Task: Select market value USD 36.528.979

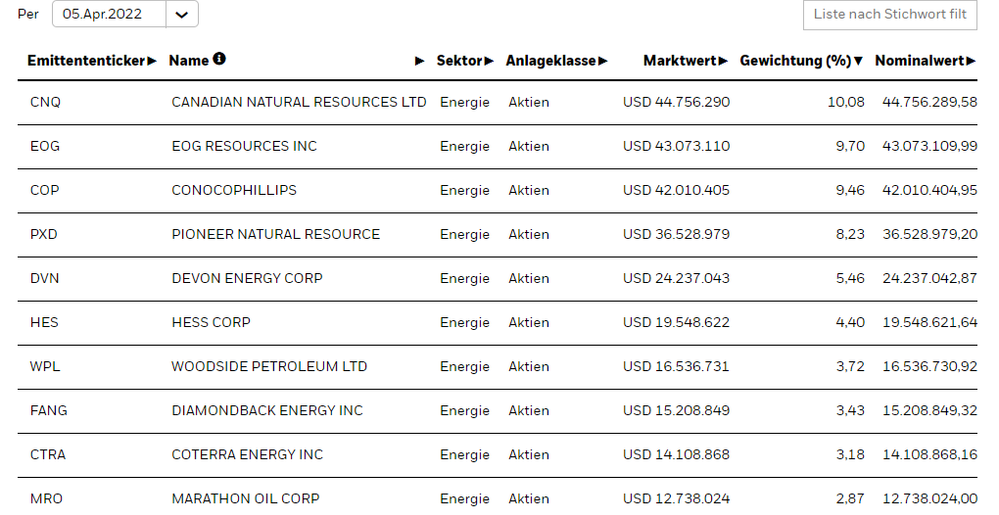Action: [x=677, y=234]
